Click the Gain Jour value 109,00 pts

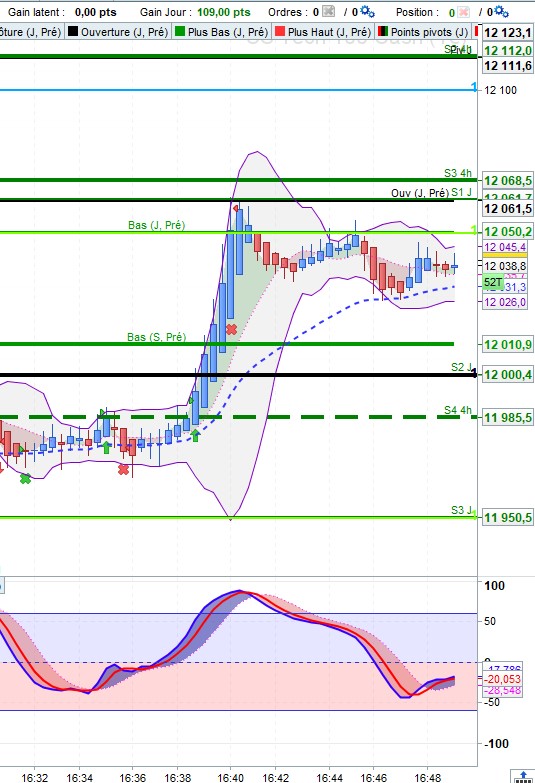click(224, 12)
